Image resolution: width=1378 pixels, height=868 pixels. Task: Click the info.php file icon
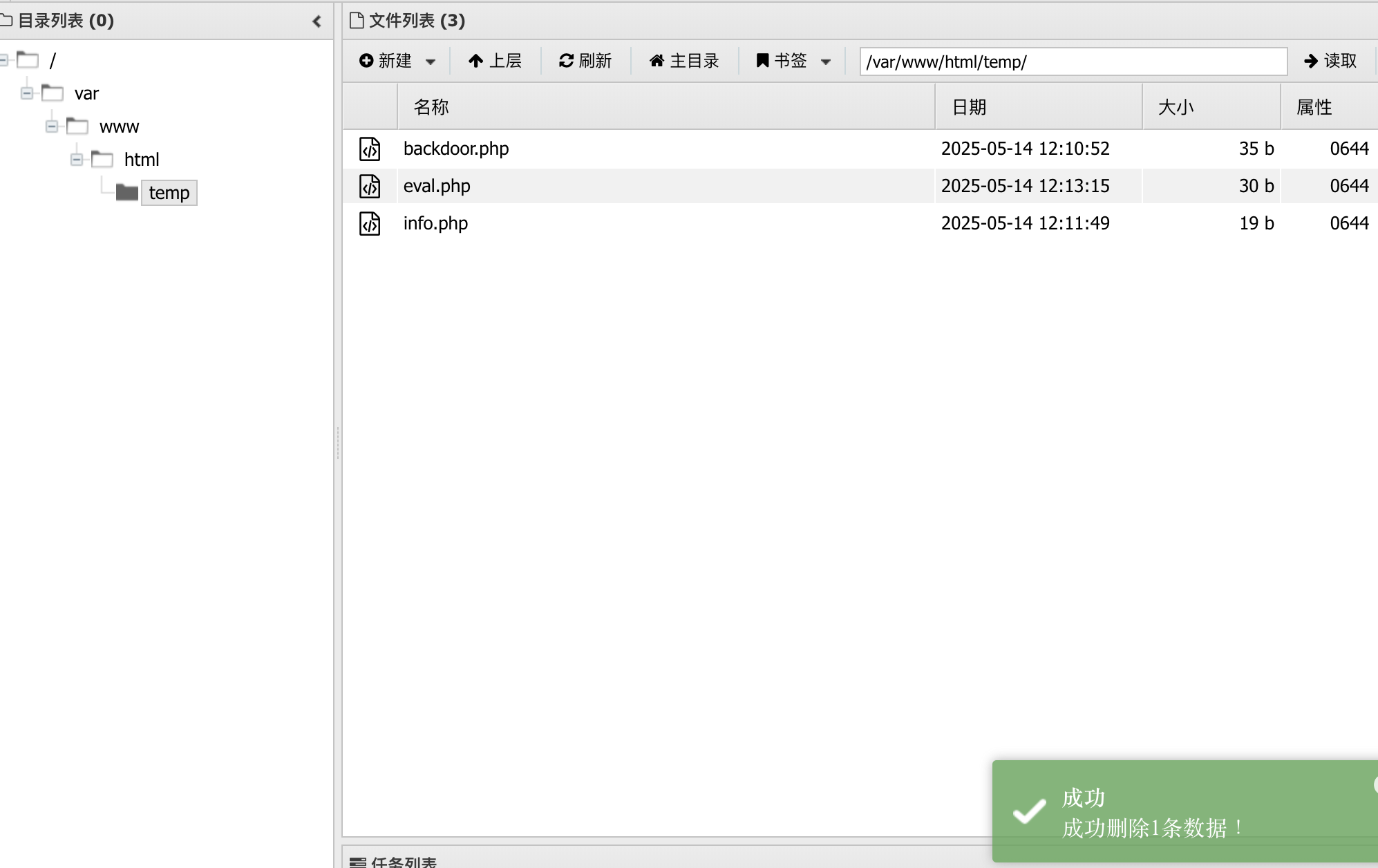pyautogui.click(x=370, y=223)
